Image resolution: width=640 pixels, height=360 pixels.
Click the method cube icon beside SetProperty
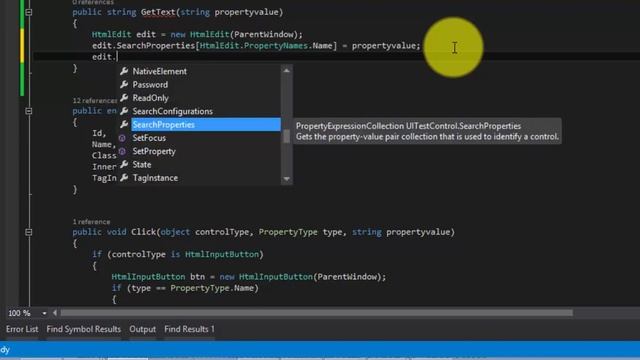pos(122,151)
